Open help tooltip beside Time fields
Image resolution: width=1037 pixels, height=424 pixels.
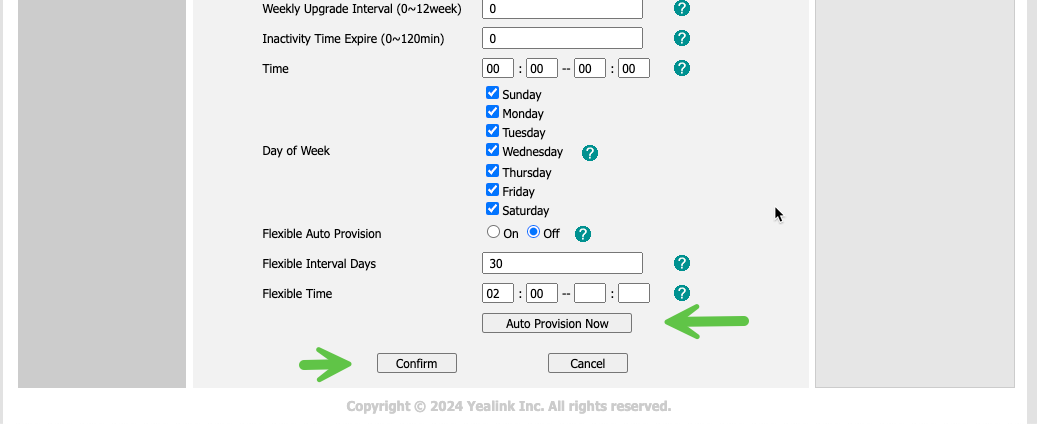pos(682,68)
